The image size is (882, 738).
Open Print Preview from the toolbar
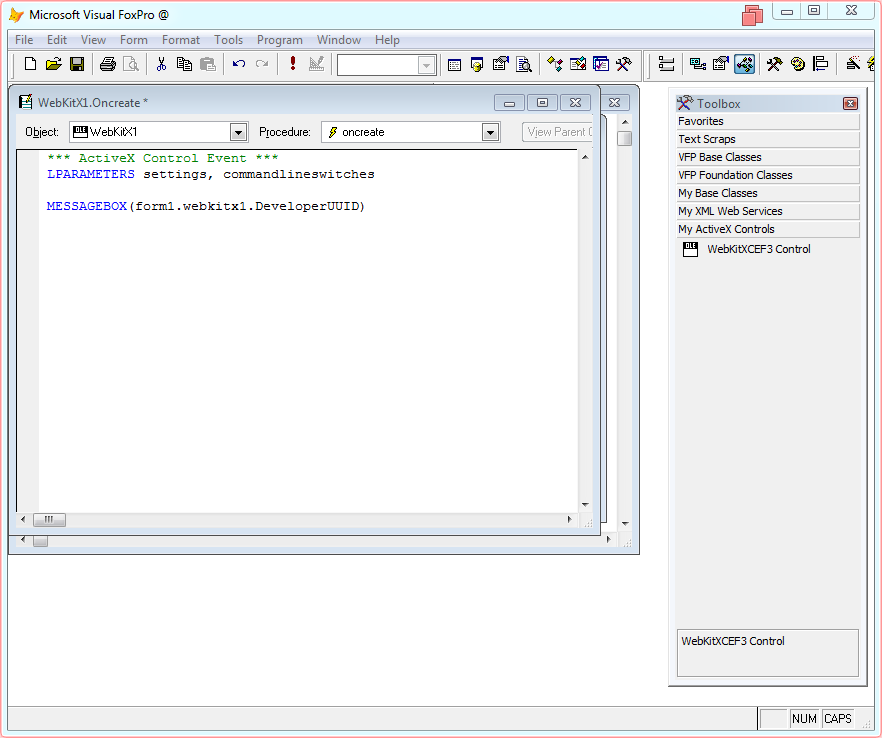pyautogui.click(x=130, y=64)
